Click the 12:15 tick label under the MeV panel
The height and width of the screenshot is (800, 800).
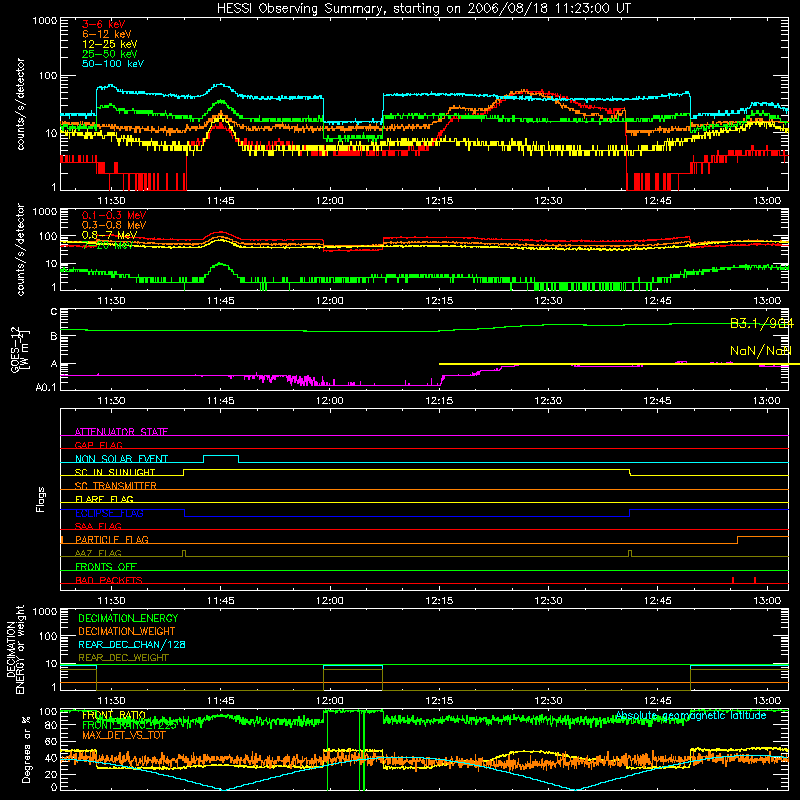coord(439,301)
